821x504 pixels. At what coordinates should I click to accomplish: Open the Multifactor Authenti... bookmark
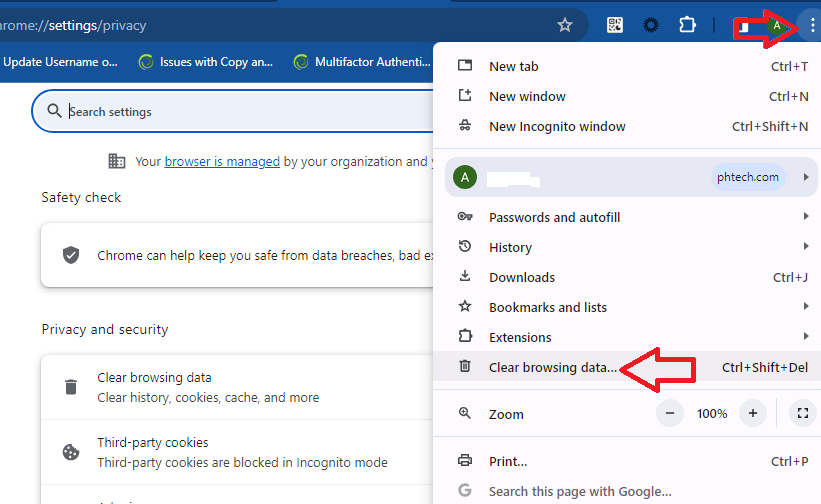pos(362,62)
